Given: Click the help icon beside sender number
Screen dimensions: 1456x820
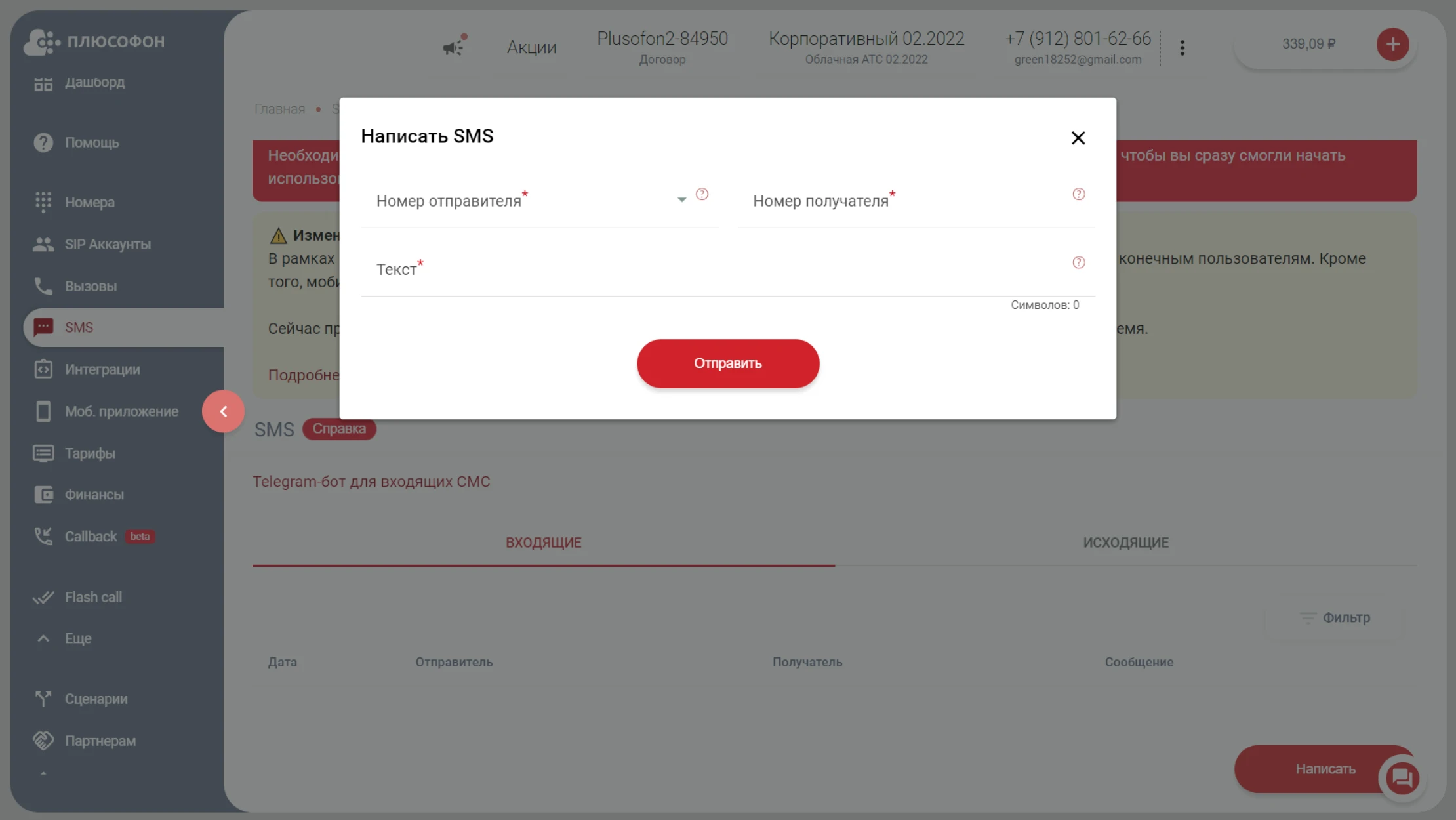Looking at the screenshot, I should [702, 194].
